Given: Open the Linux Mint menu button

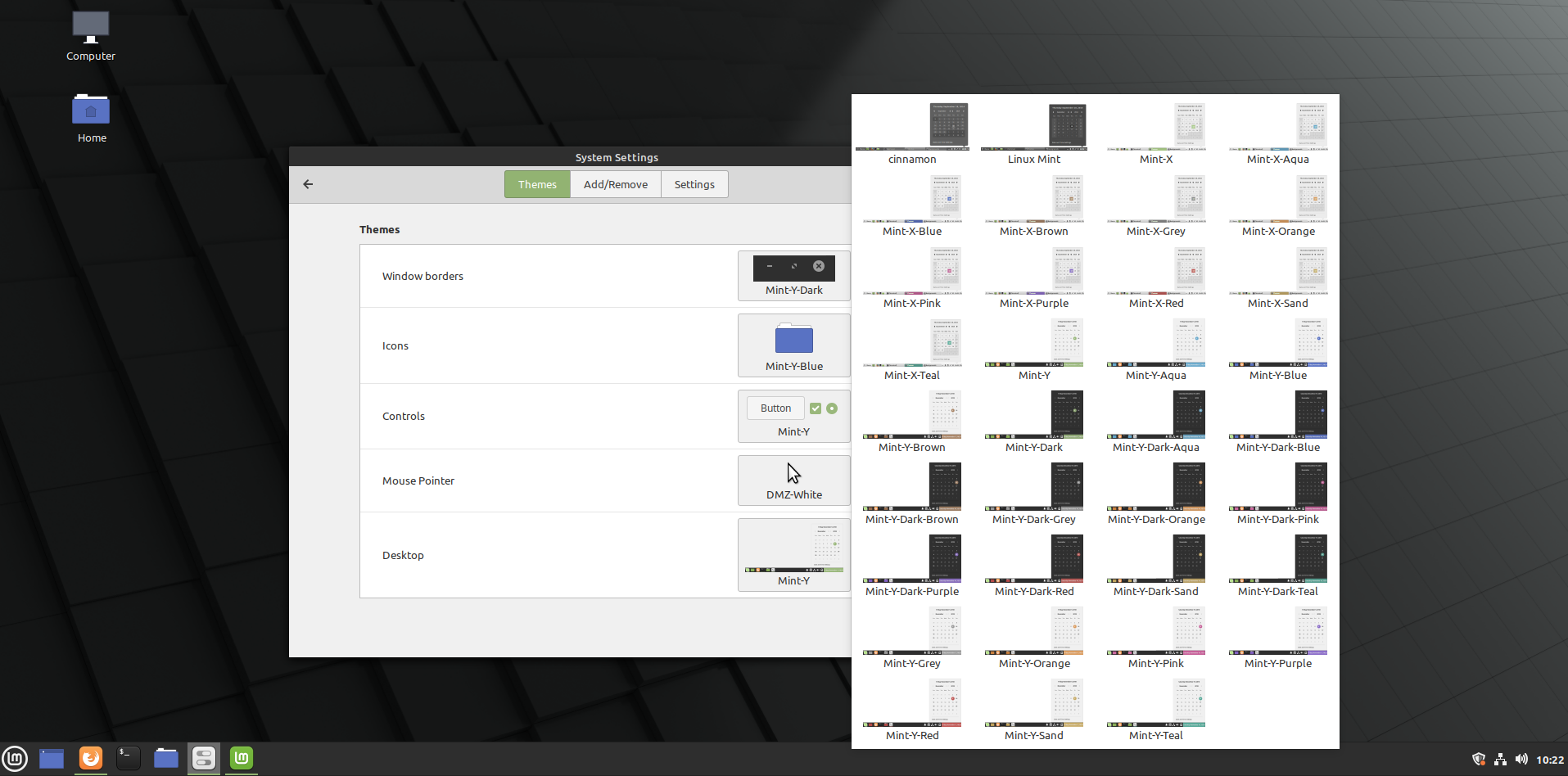Looking at the screenshot, I should click(15, 759).
